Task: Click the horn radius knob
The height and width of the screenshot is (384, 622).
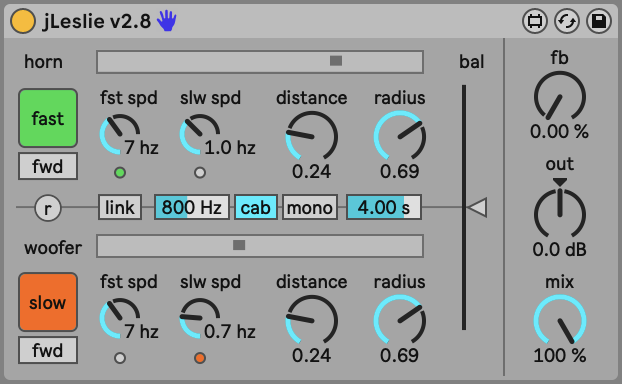Action: [400, 136]
